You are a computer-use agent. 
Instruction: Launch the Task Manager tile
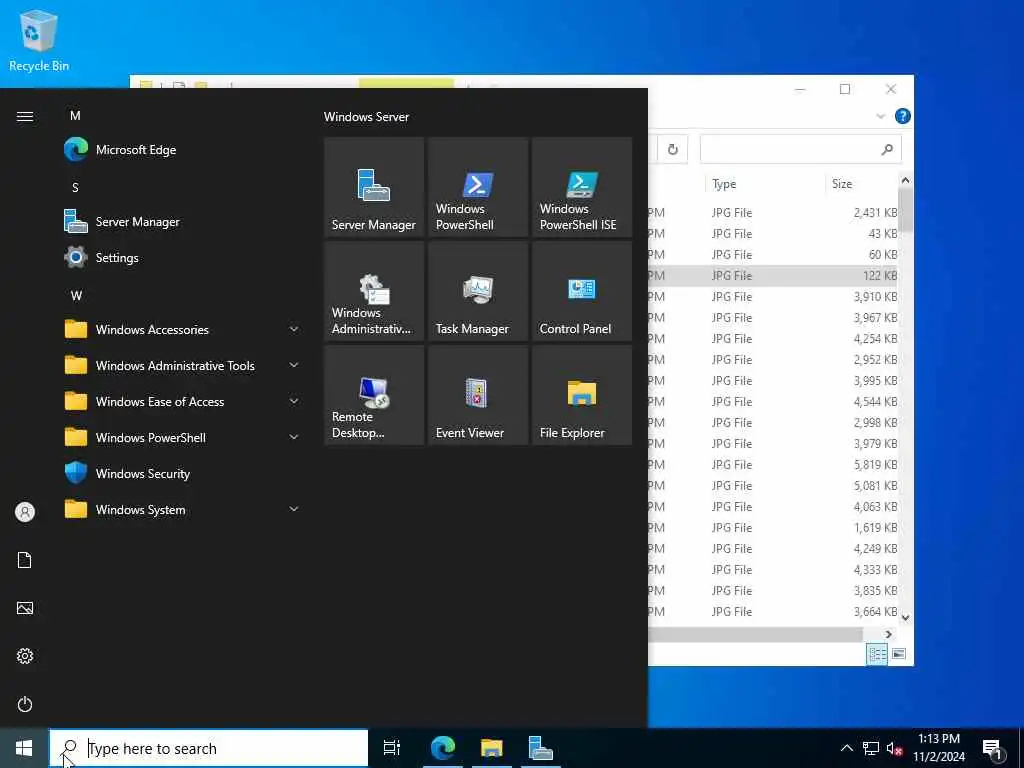(478, 291)
